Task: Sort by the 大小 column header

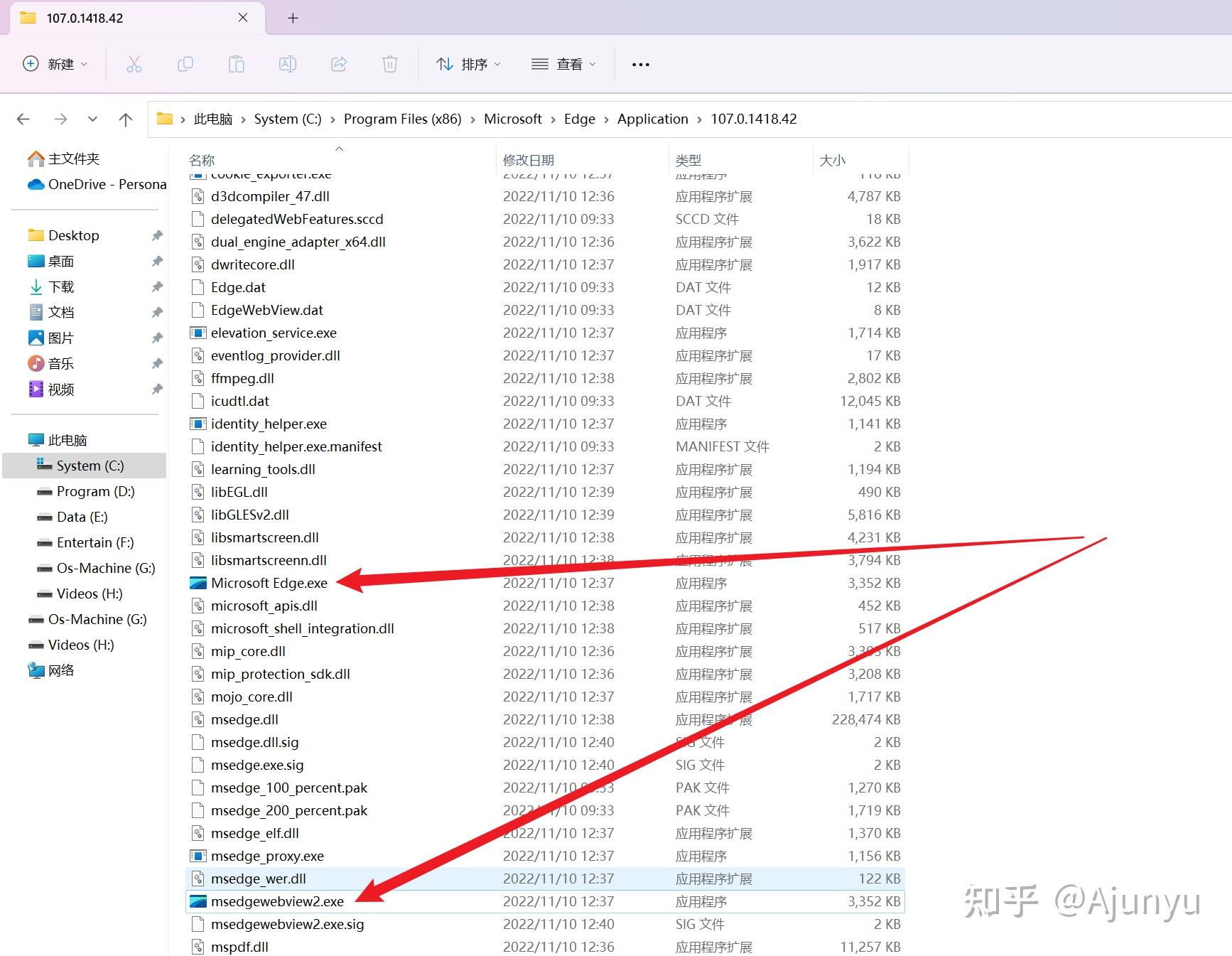Action: click(x=833, y=160)
